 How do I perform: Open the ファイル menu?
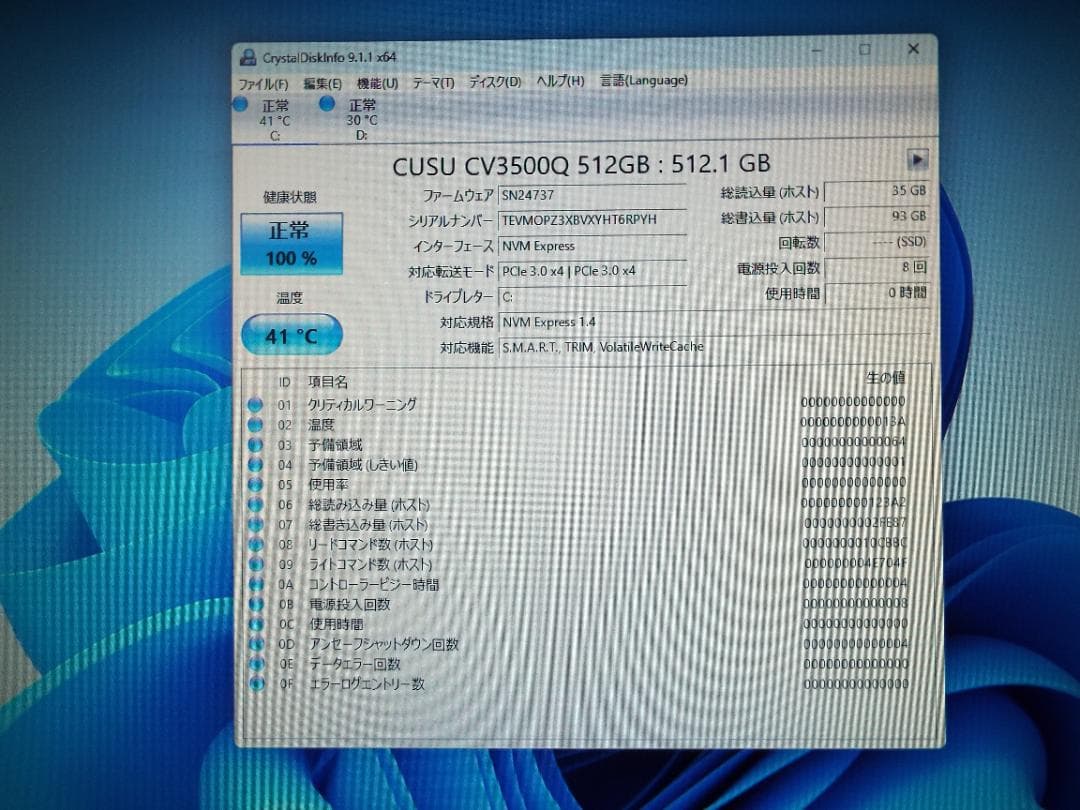click(261, 84)
